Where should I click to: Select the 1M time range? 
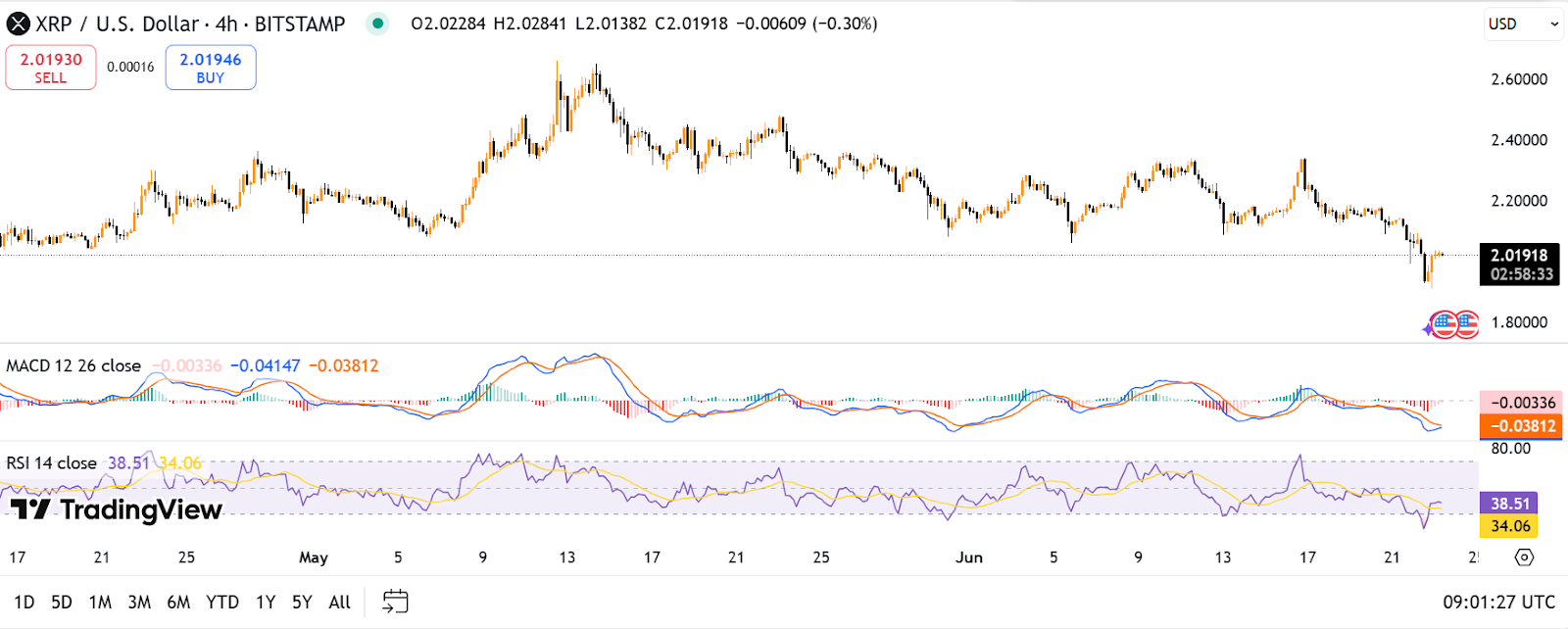pyautogui.click(x=100, y=603)
